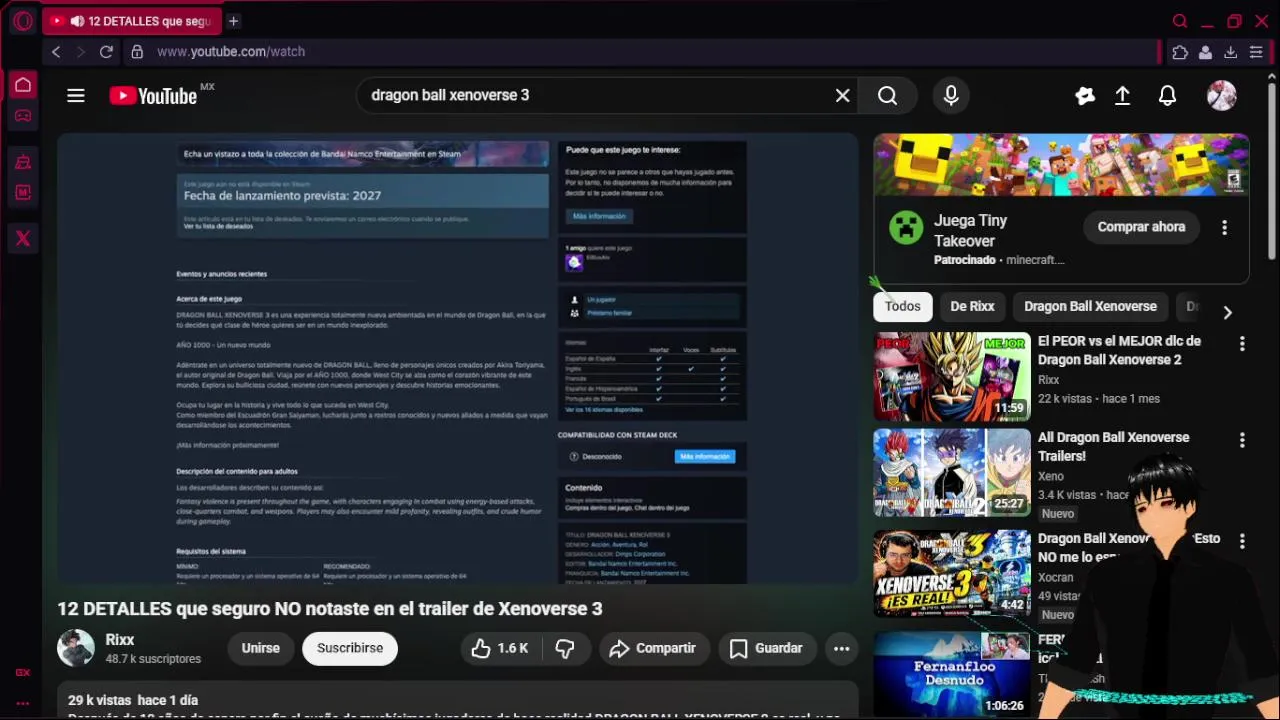Open sidebar three-dots more options
The width and height of the screenshot is (1280, 720).
pyautogui.click(x=22, y=704)
